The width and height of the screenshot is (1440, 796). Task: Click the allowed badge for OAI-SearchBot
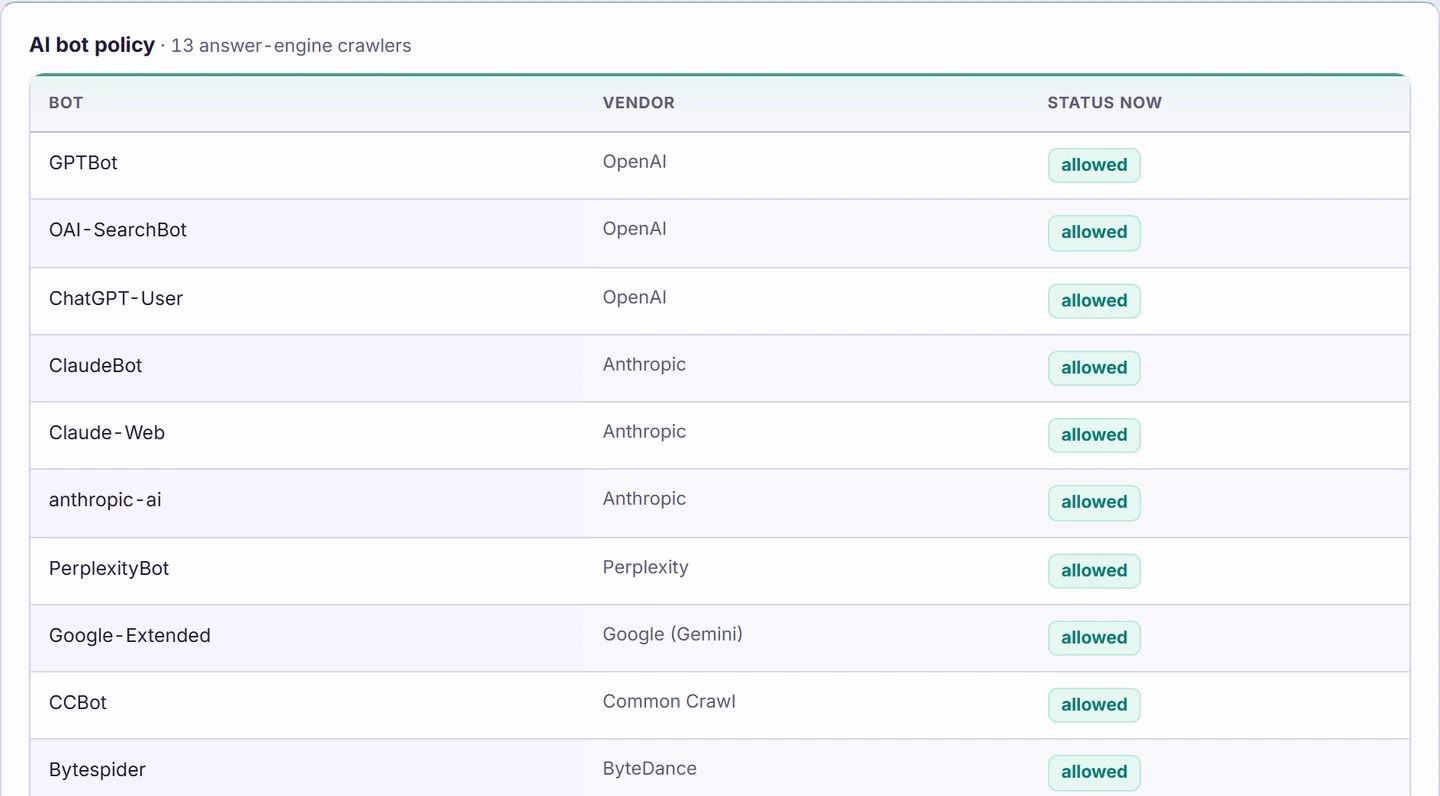click(1094, 232)
